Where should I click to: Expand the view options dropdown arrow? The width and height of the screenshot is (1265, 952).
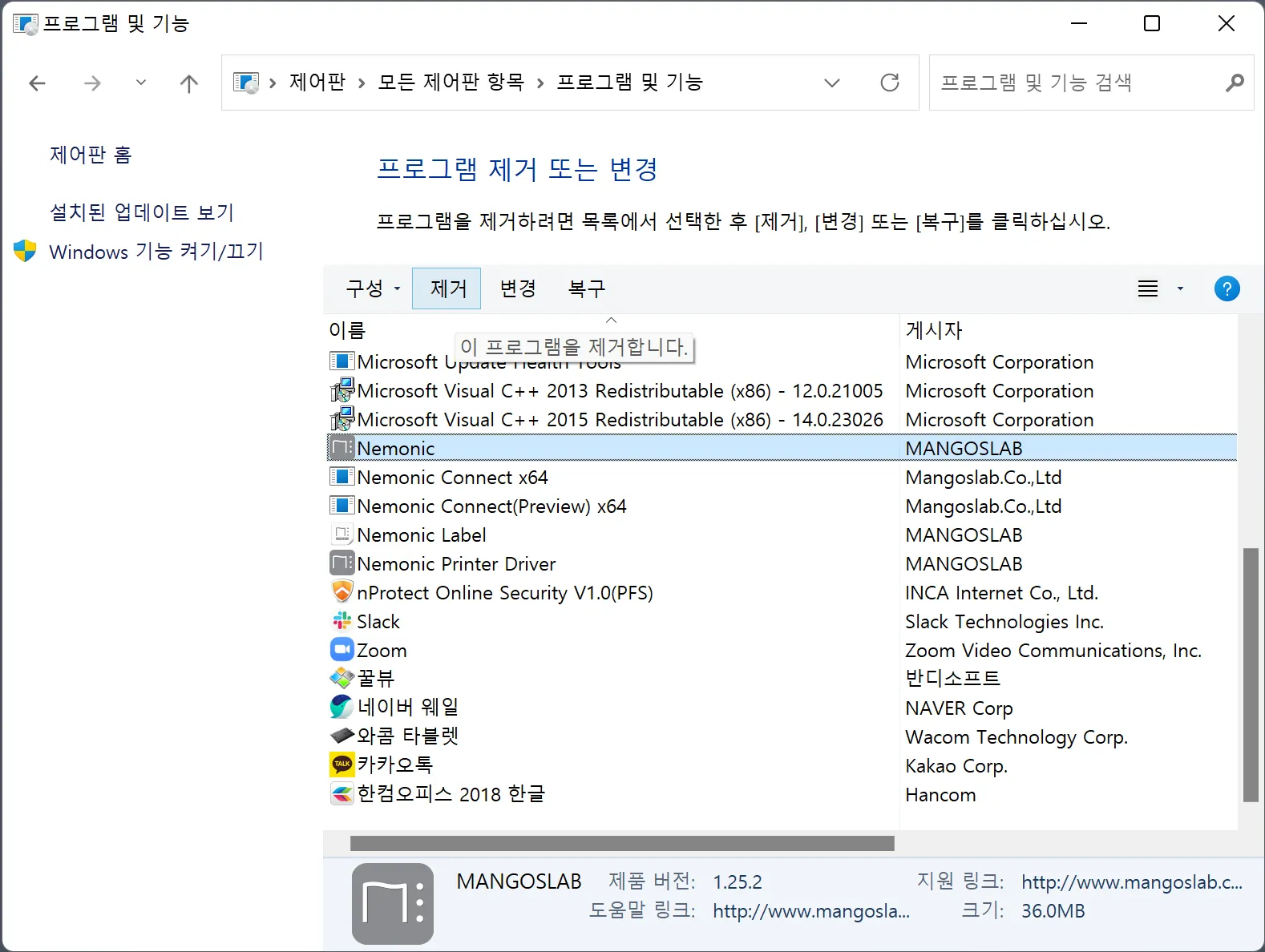point(1180,288)
